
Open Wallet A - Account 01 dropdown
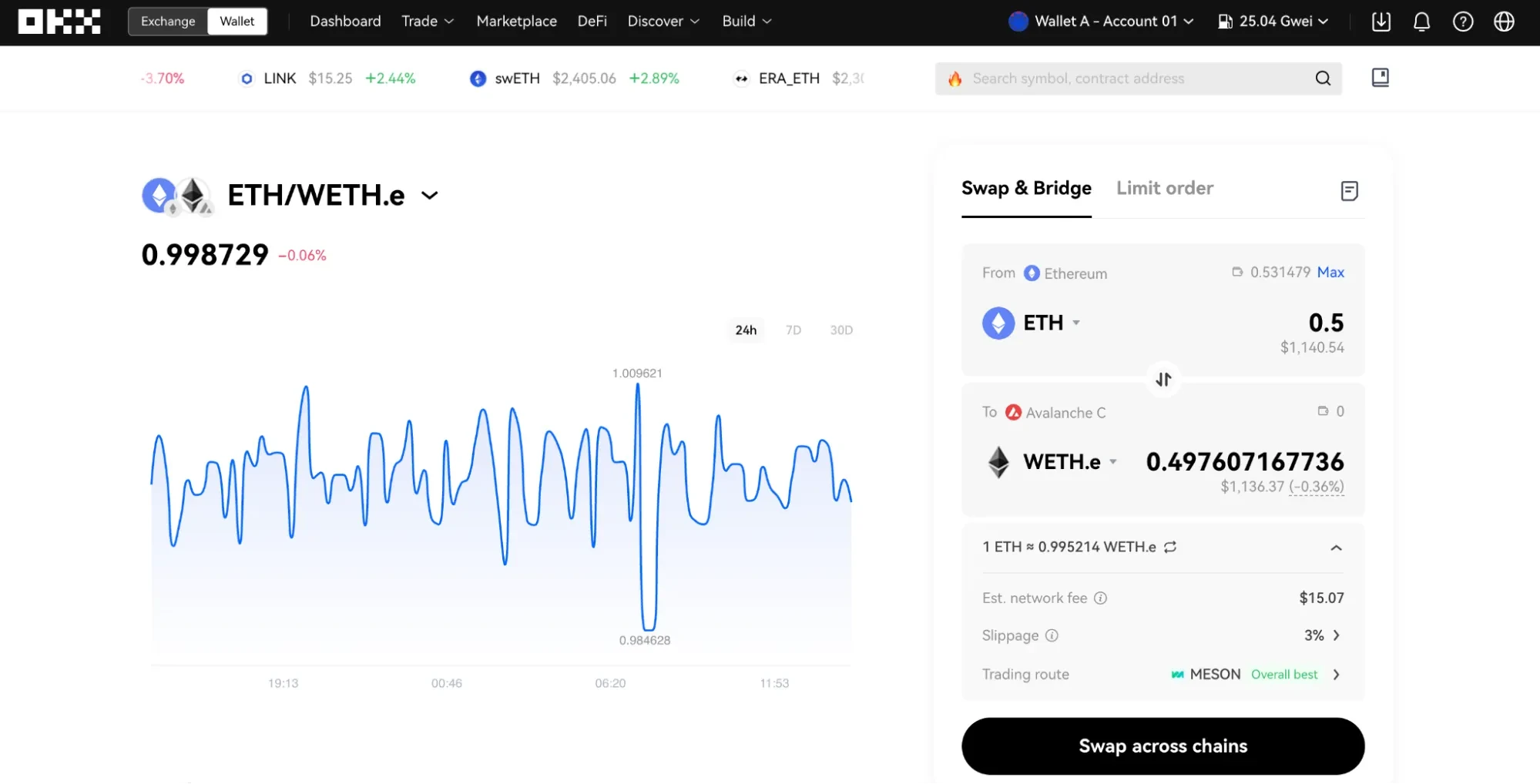pyautogui.click(x=1102, y=22)
